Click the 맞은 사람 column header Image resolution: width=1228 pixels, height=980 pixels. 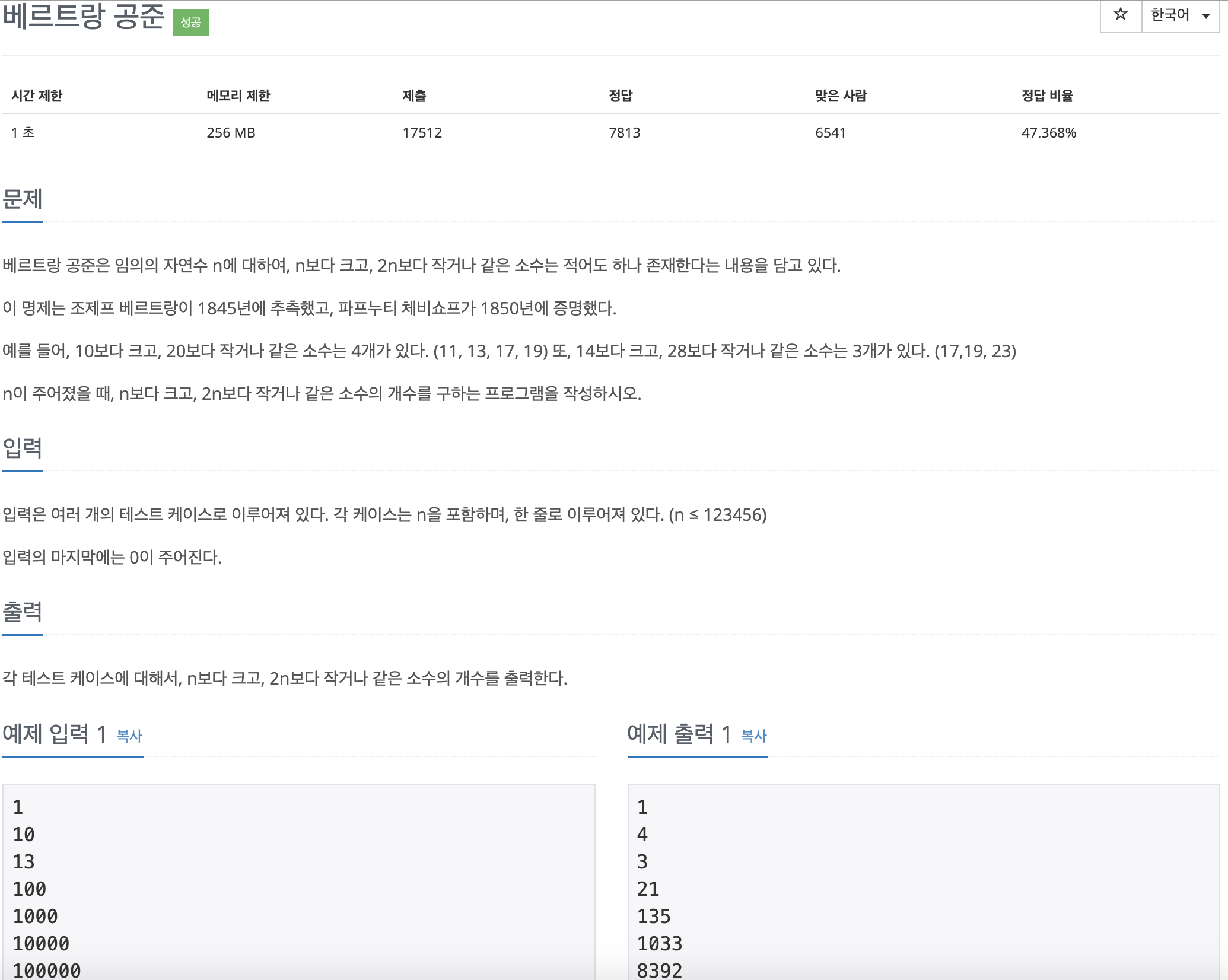841,96
